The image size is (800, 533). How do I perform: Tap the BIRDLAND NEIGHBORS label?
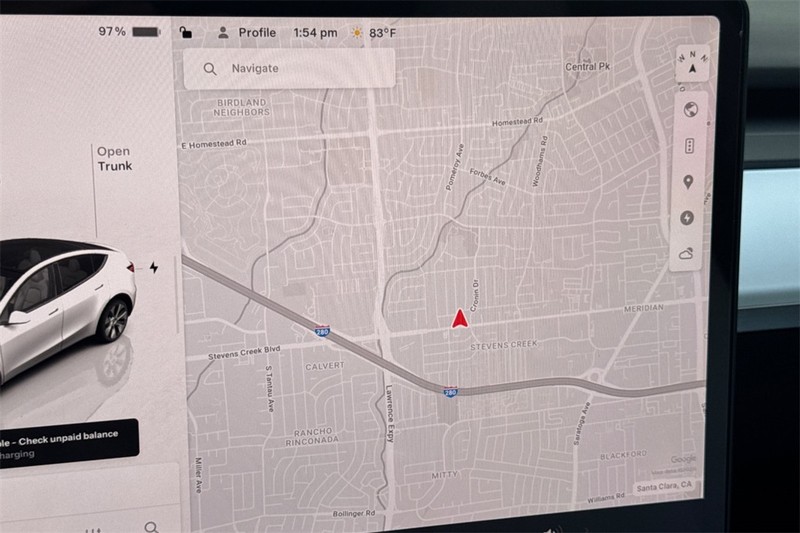coord(241,107)
